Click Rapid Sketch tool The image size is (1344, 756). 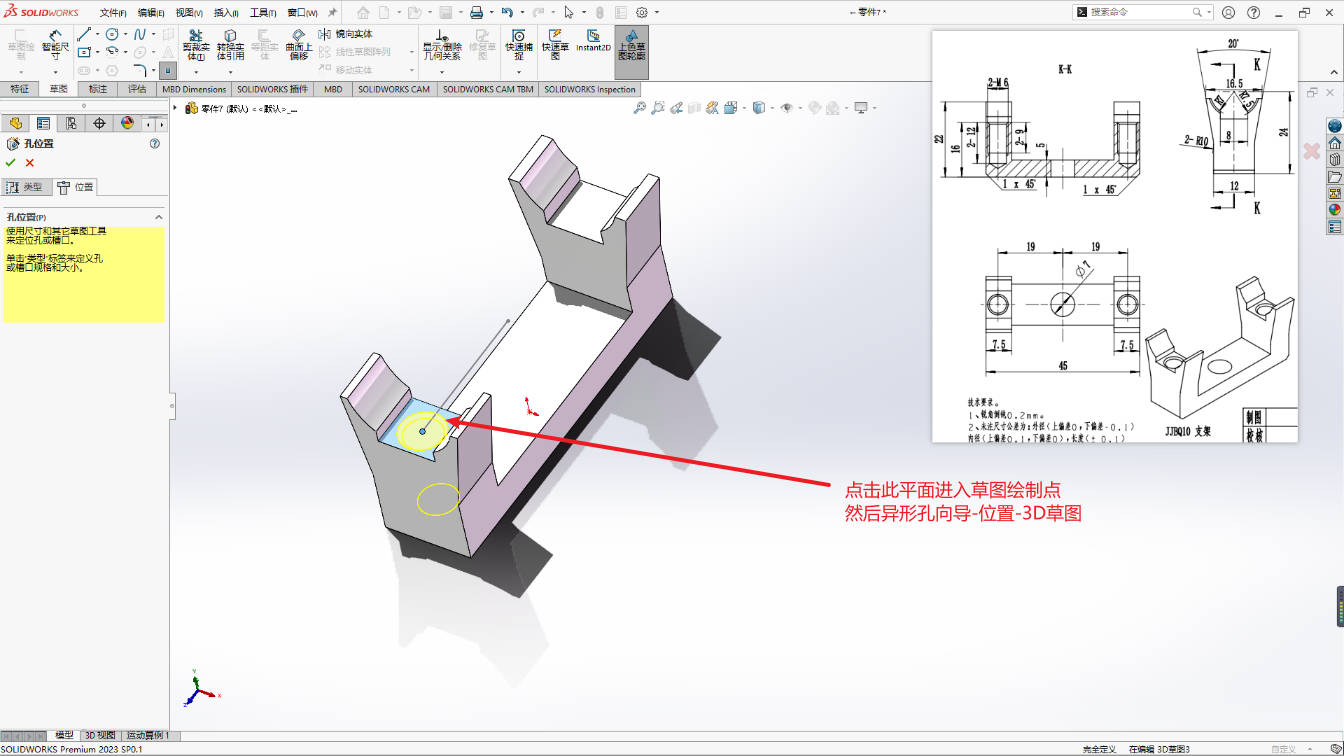pos(555,45)
